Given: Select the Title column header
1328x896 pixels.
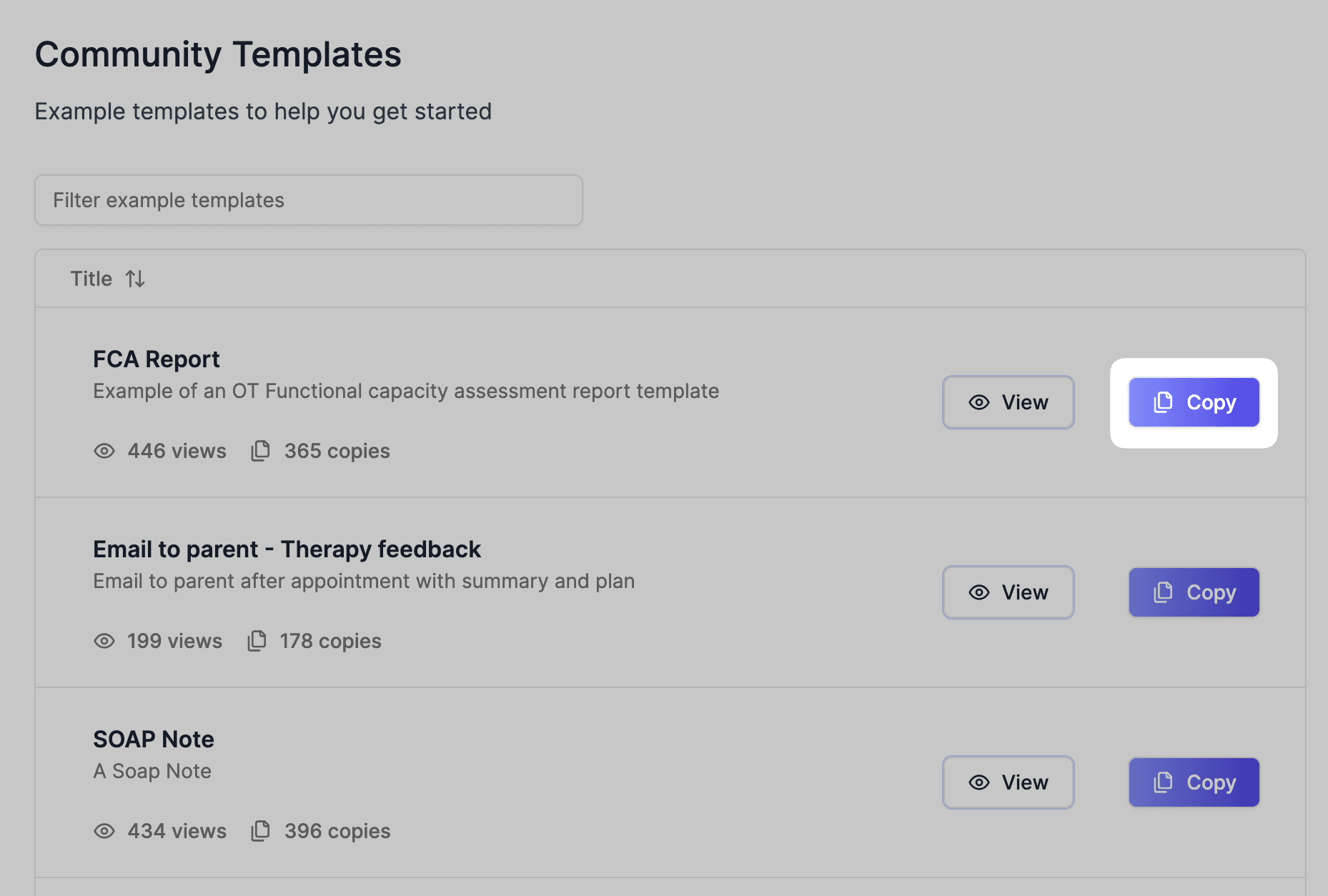Looking at the screenshot, I should point(91,278).
